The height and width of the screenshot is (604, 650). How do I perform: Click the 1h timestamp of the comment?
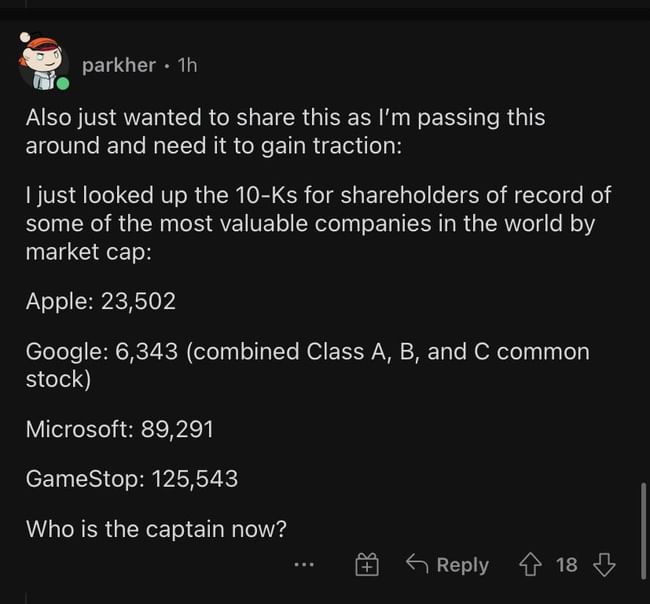pos(187,65)
